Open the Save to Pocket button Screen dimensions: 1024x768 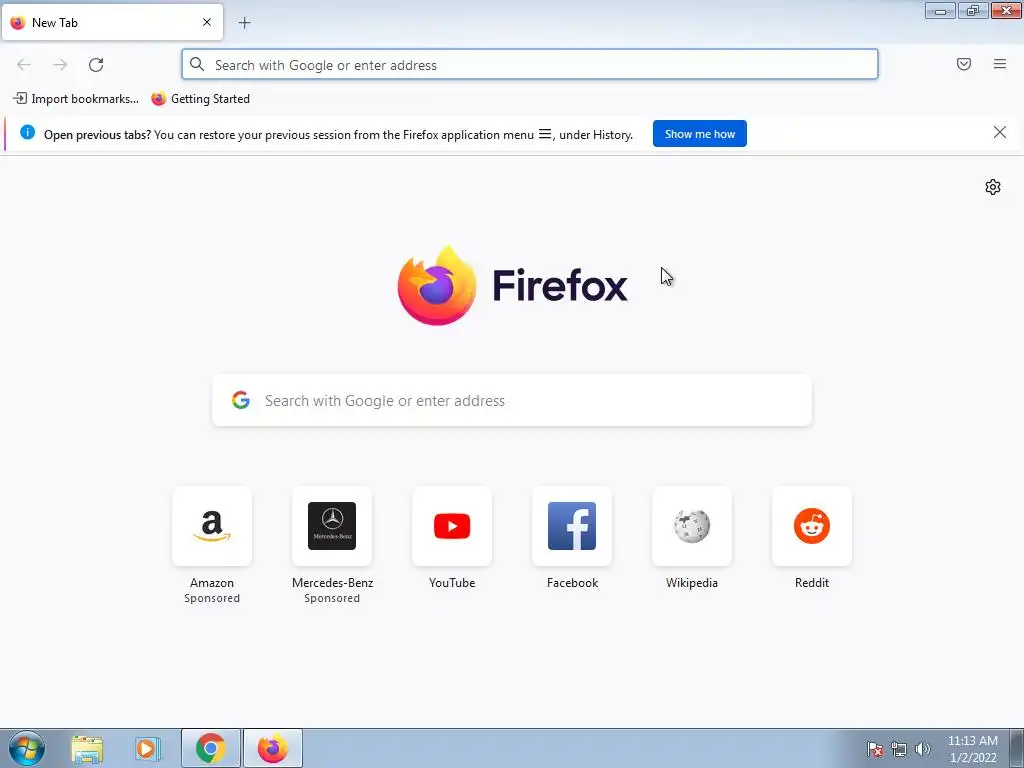pos(964,64)
